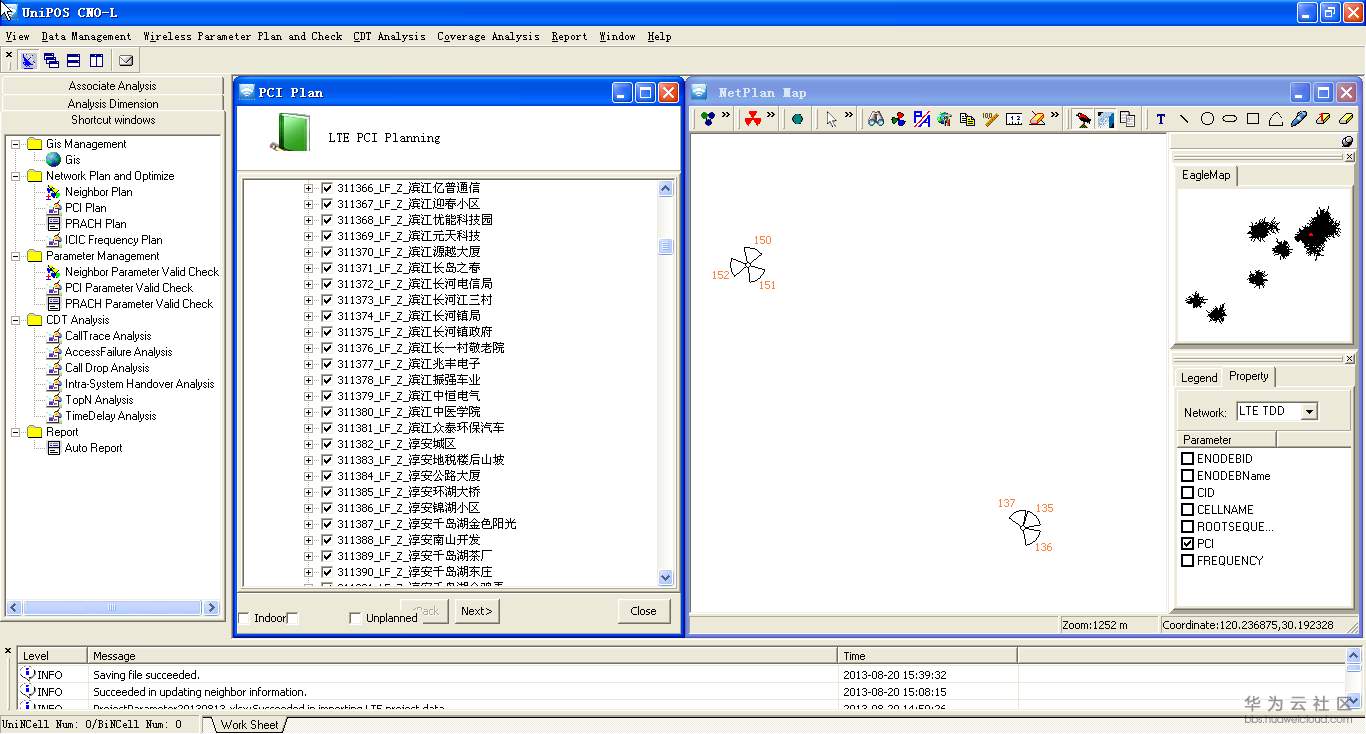Open the envelope mail icon

(x=126, y=60)
